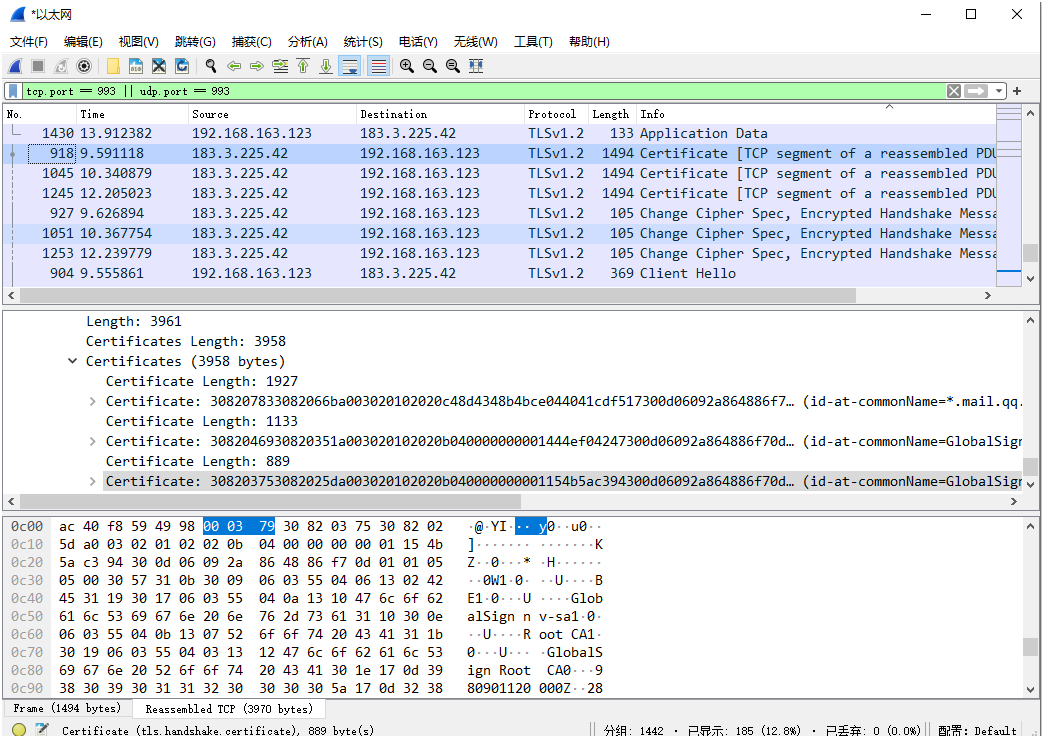Zoom out on packet text

[x=430, y=66]
